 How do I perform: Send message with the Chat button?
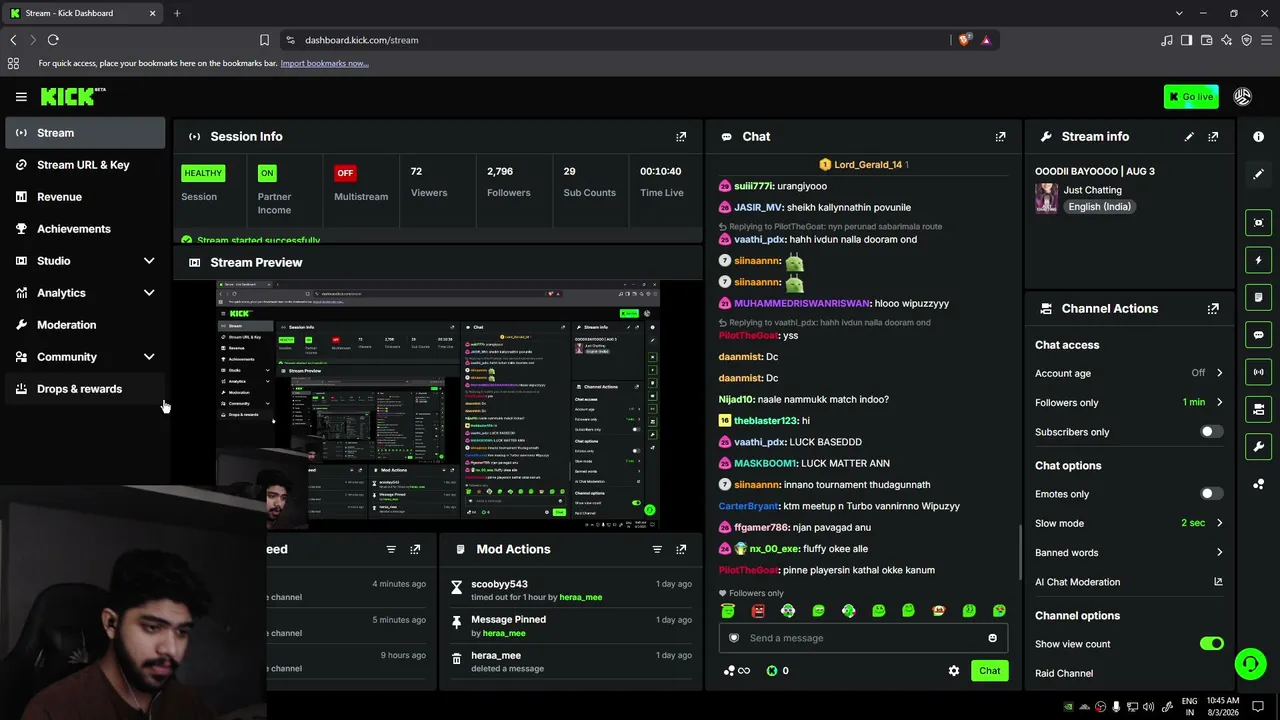click(989, 671)
